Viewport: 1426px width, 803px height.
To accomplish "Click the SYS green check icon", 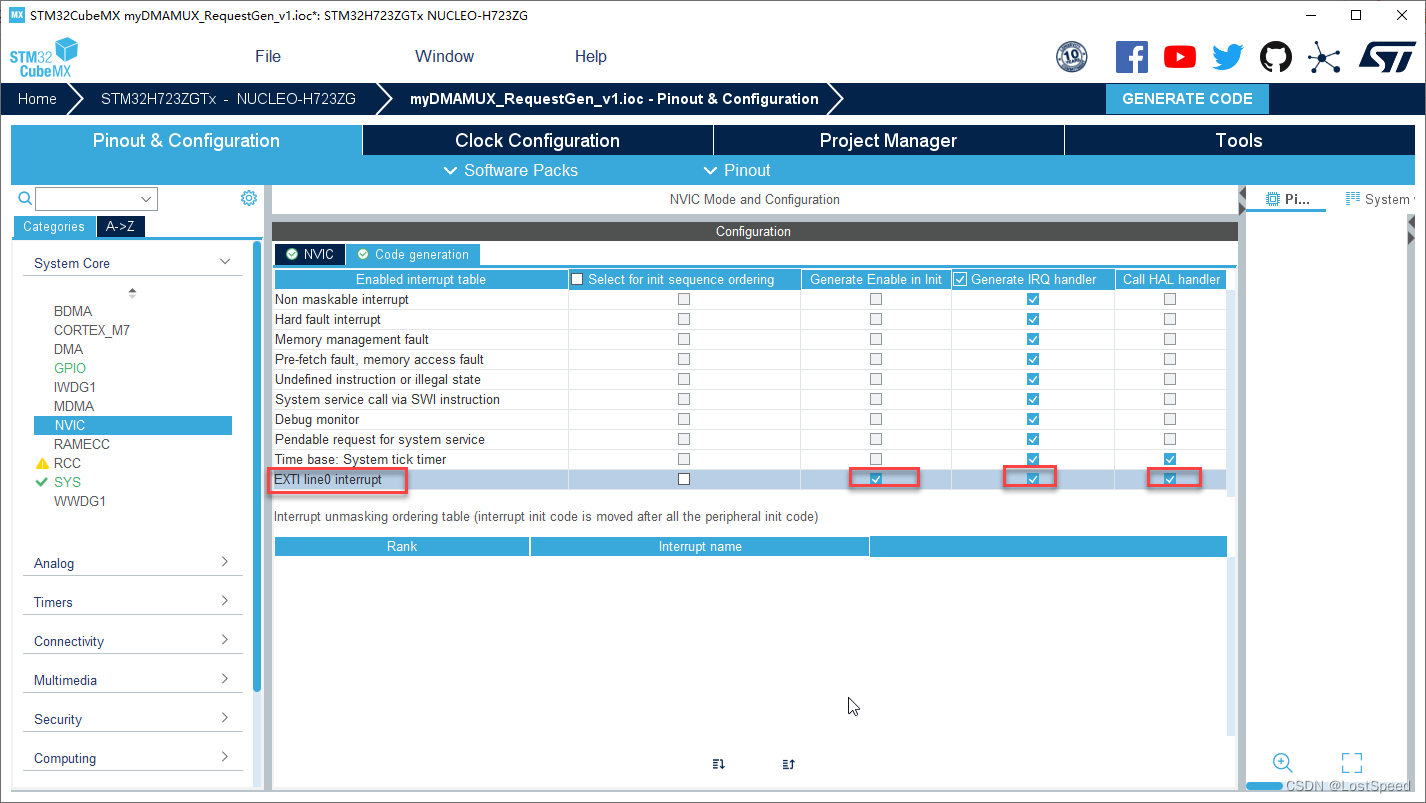I will coord(42,482).
